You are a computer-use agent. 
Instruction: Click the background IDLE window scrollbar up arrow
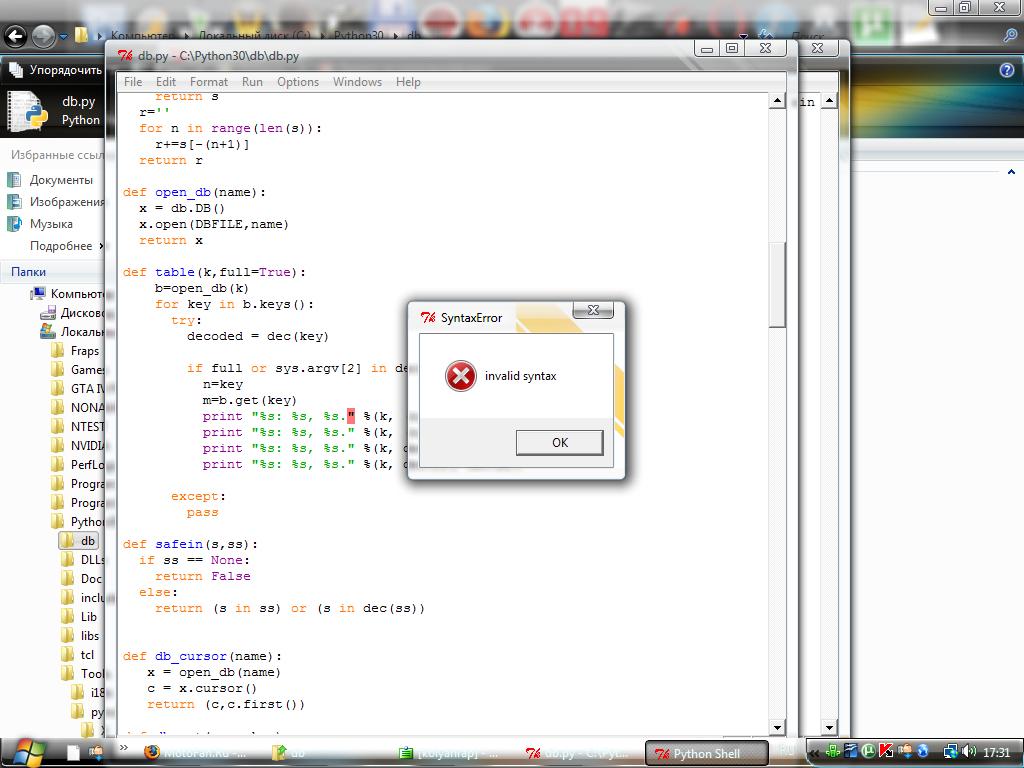[829, 101]
